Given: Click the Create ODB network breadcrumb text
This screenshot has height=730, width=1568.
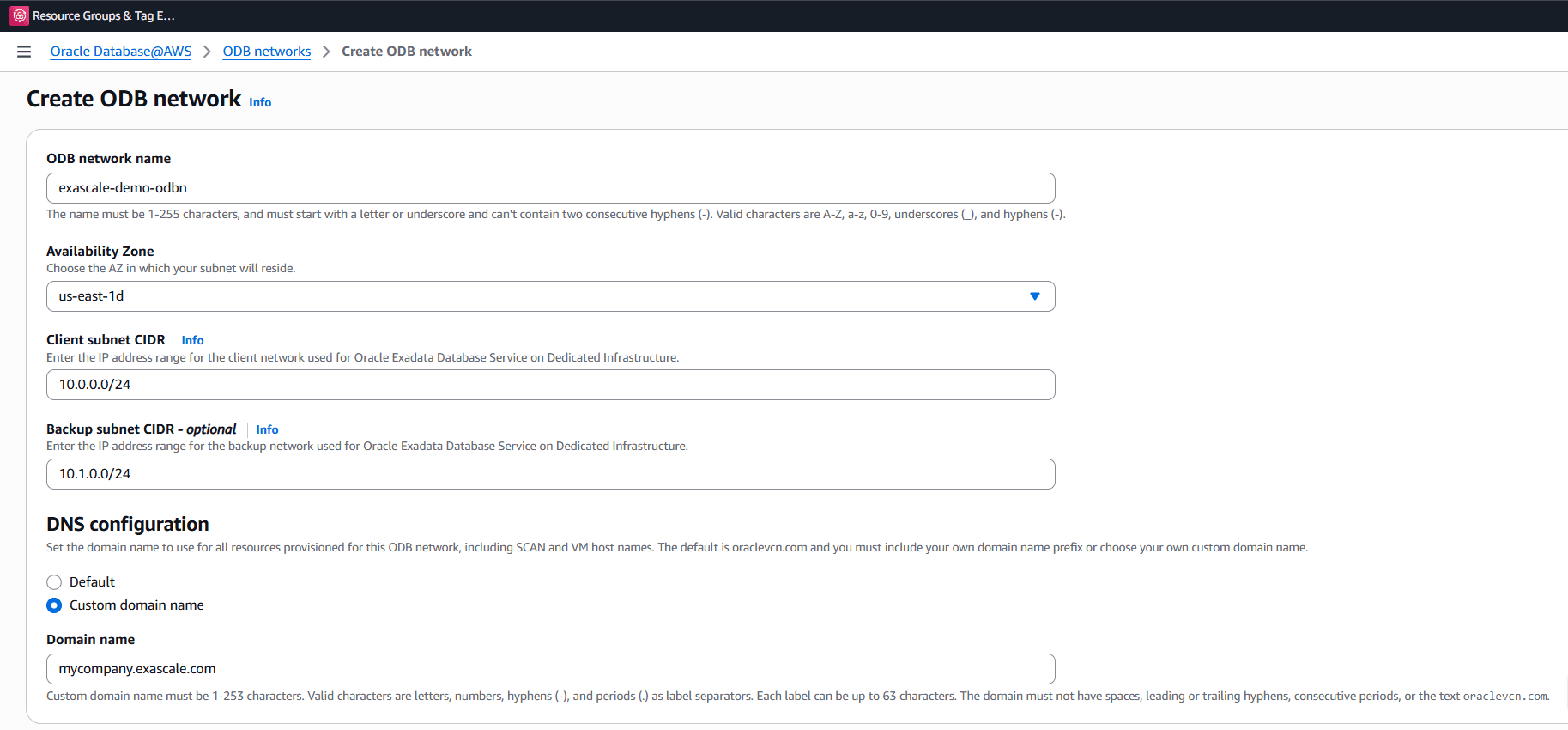Looking at the screenshot, I should (407, 52).
